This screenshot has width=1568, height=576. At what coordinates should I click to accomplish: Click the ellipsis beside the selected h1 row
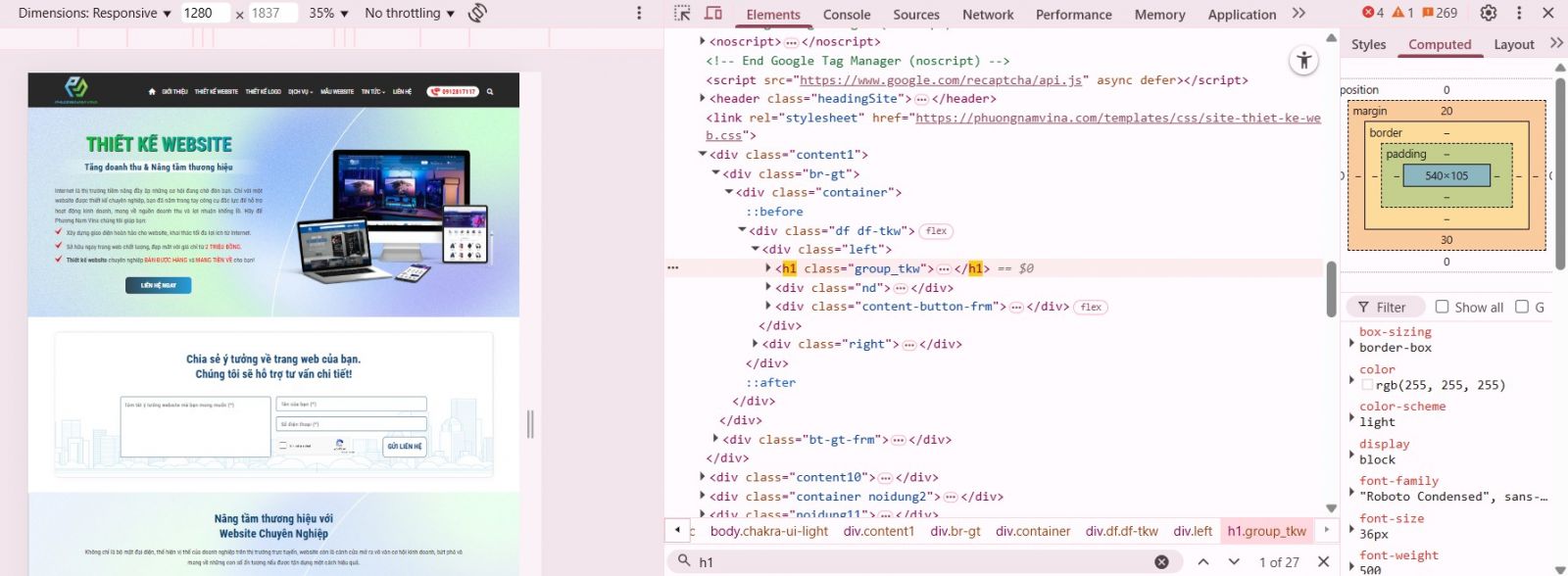click(672, 267)
